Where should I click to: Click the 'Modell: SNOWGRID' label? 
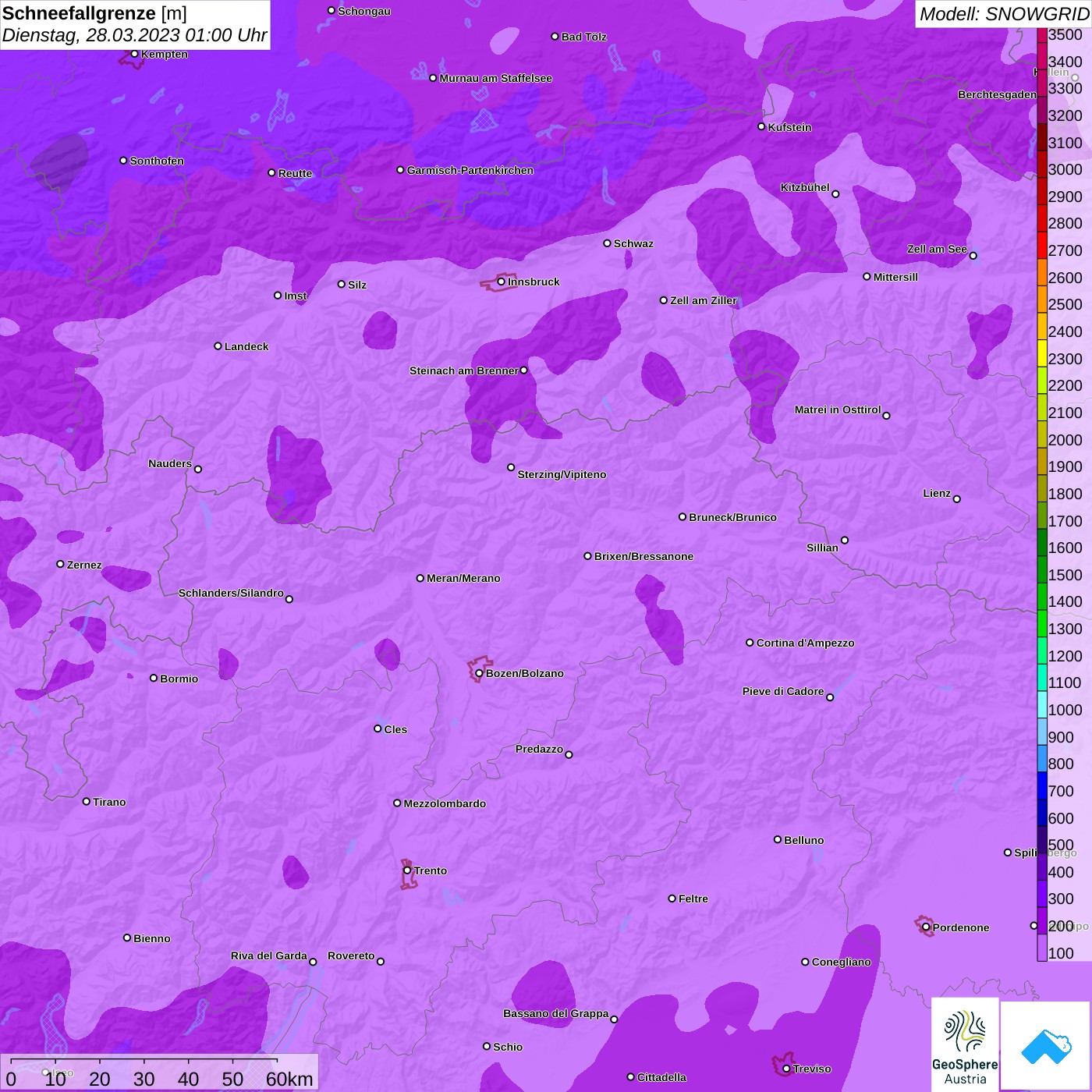coord(1004,14)
